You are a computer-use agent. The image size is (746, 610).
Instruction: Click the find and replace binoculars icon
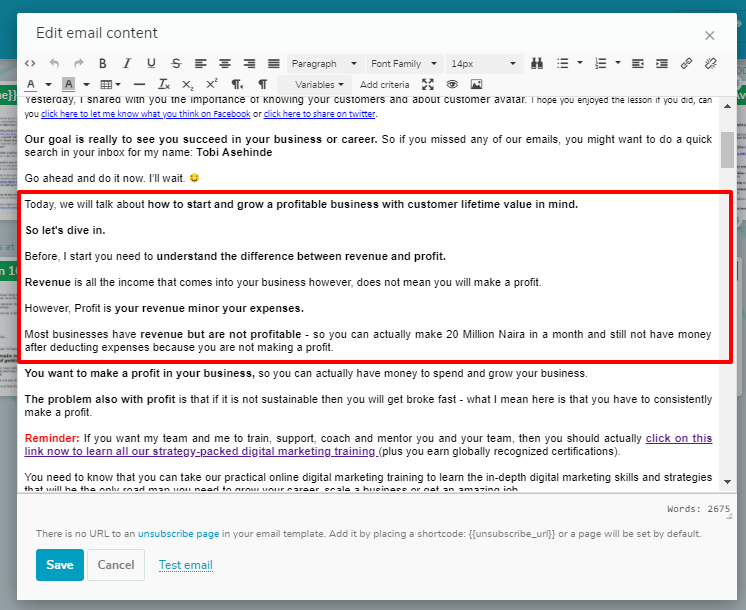point(536,63)
